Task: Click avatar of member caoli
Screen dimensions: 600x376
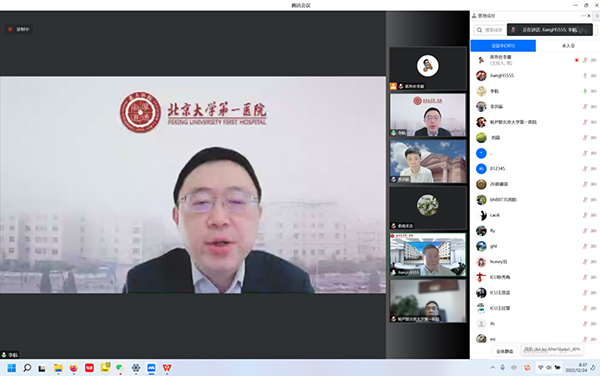Action: pos(481,215)
